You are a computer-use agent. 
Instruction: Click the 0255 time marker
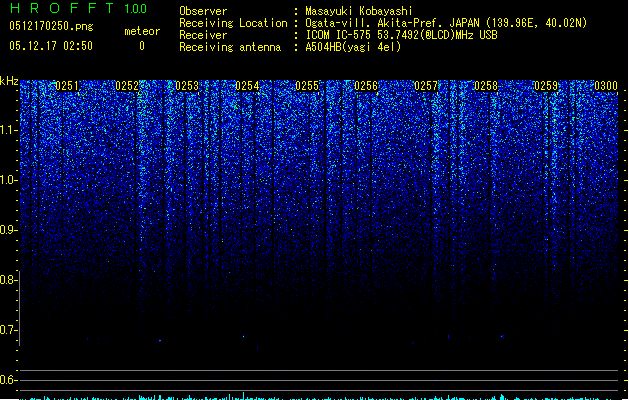[307, 86]
